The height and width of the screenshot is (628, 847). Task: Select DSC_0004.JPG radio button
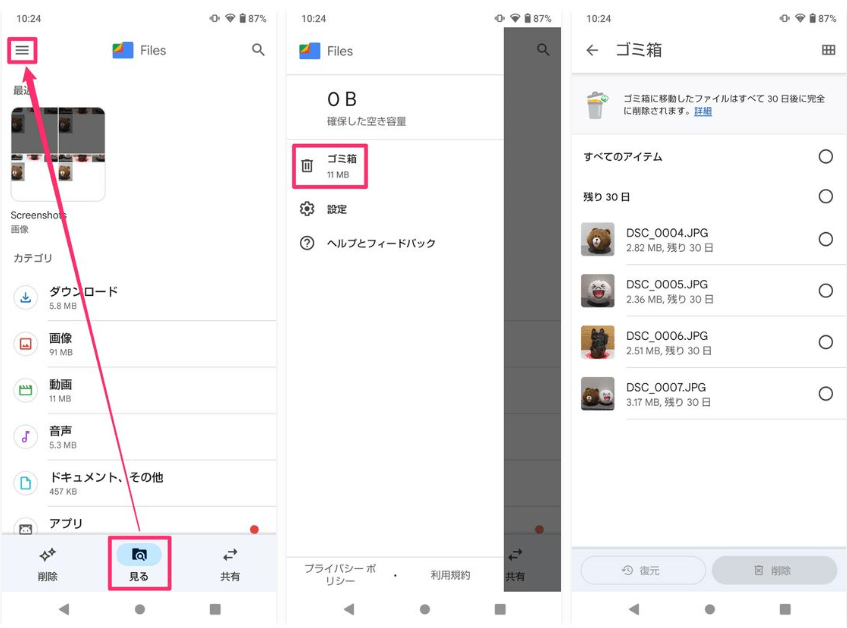(x=825, y=239)
